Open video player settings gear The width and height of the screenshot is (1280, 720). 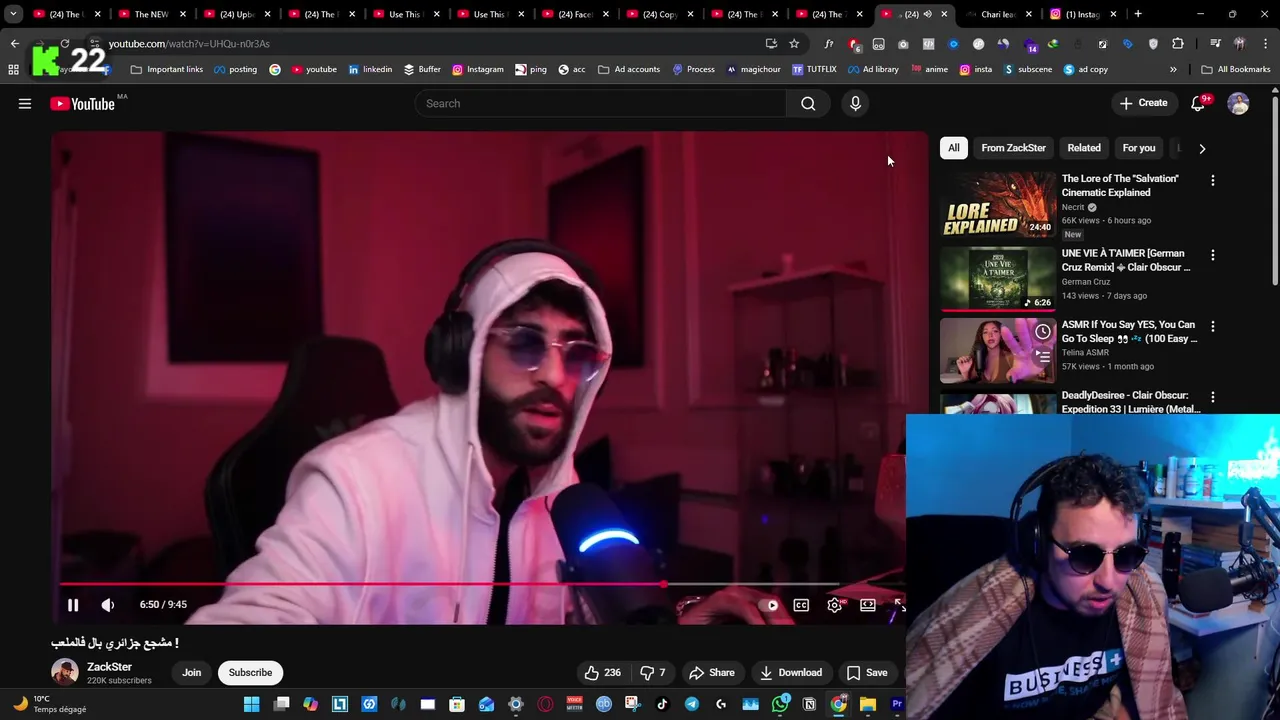pyautogui.click(x=835, y=605)
